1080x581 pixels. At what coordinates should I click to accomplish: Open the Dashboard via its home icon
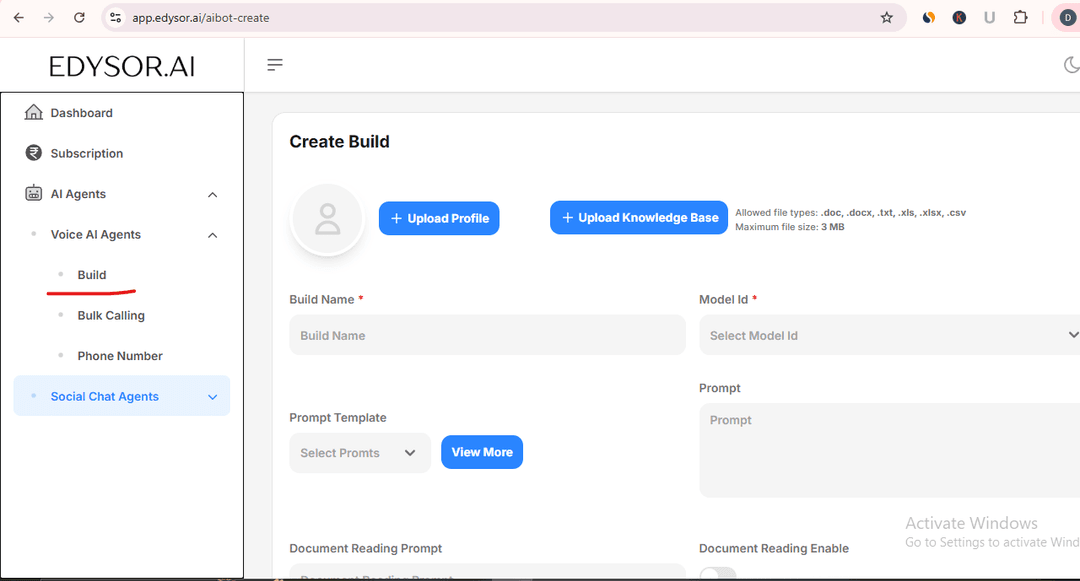35,112
